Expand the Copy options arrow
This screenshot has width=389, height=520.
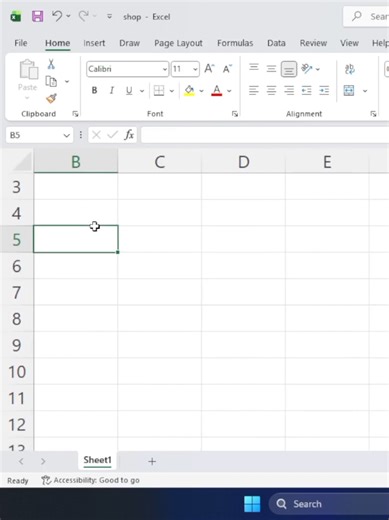pyautogui.click(x=67, y=81)
